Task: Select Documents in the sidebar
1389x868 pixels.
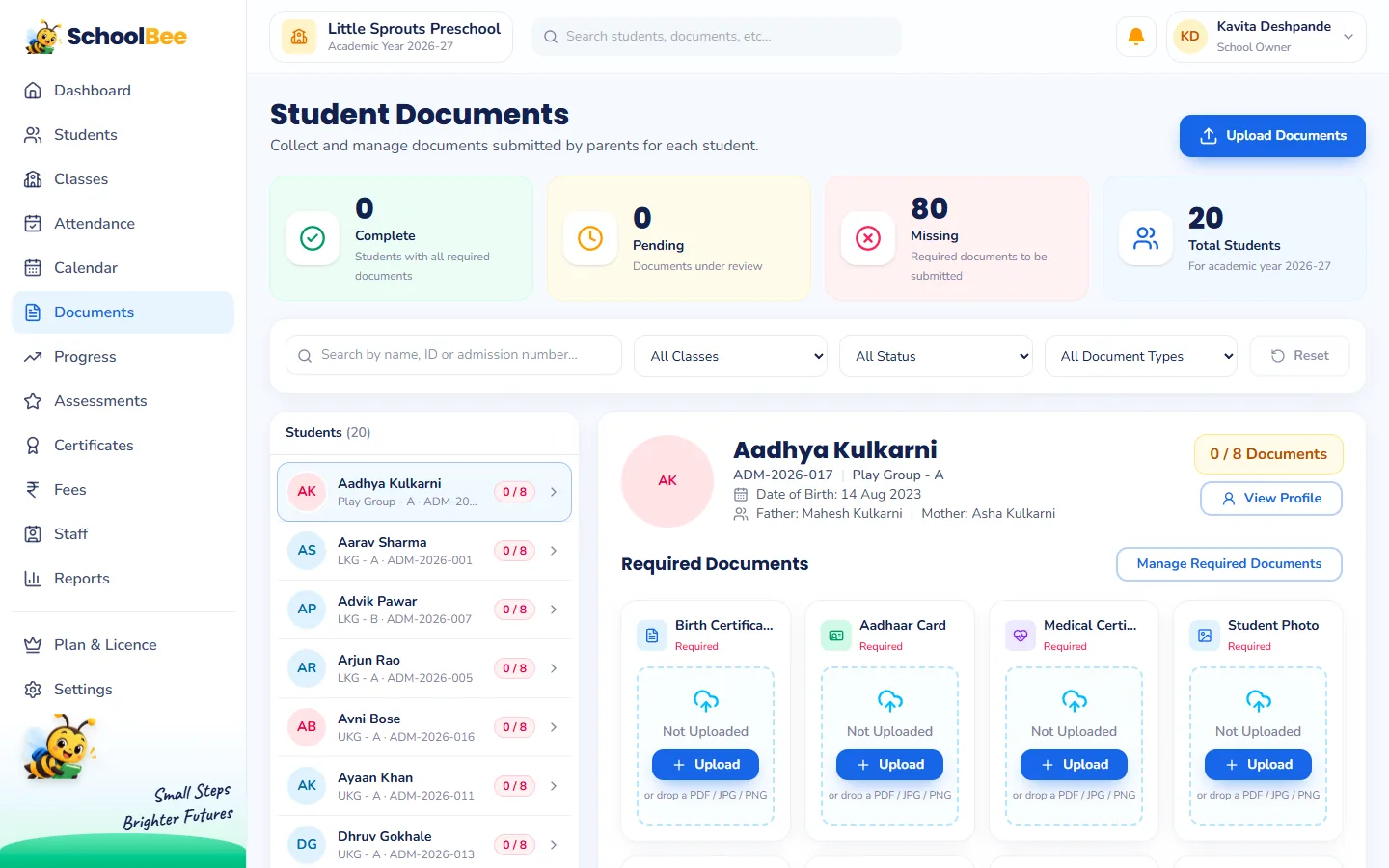Action: (x=123, y=312)
